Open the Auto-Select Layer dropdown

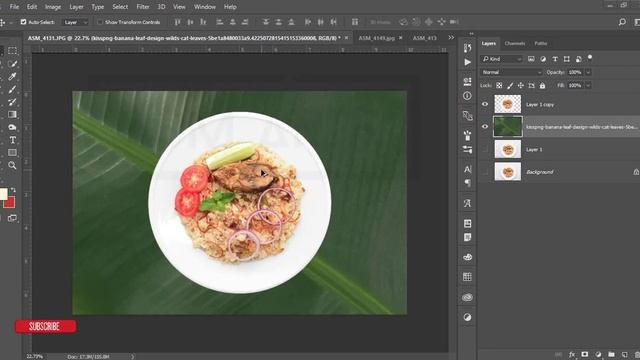tap(75, 22)
